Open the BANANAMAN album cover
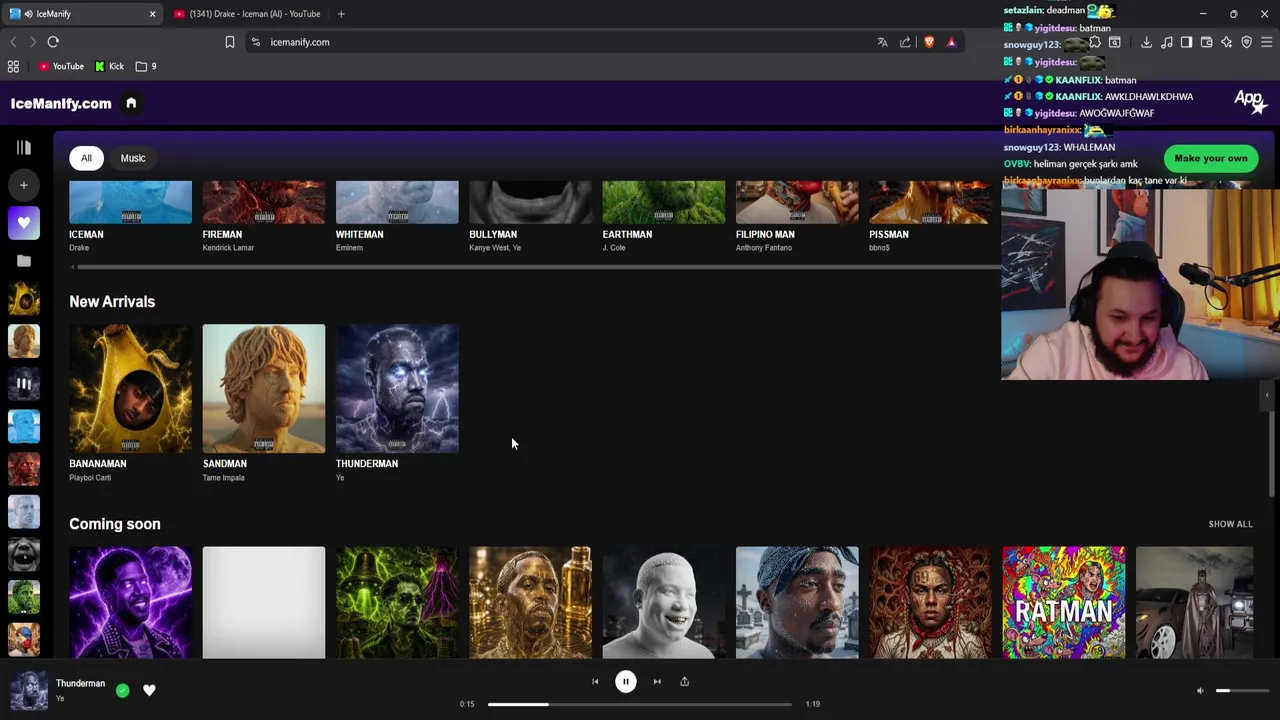The width and height of the screenshot is (1280, 720). [130, 389]
